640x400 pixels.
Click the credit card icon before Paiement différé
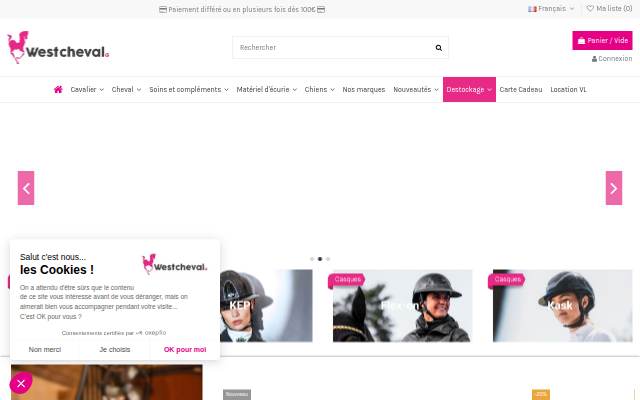(163, 9)
